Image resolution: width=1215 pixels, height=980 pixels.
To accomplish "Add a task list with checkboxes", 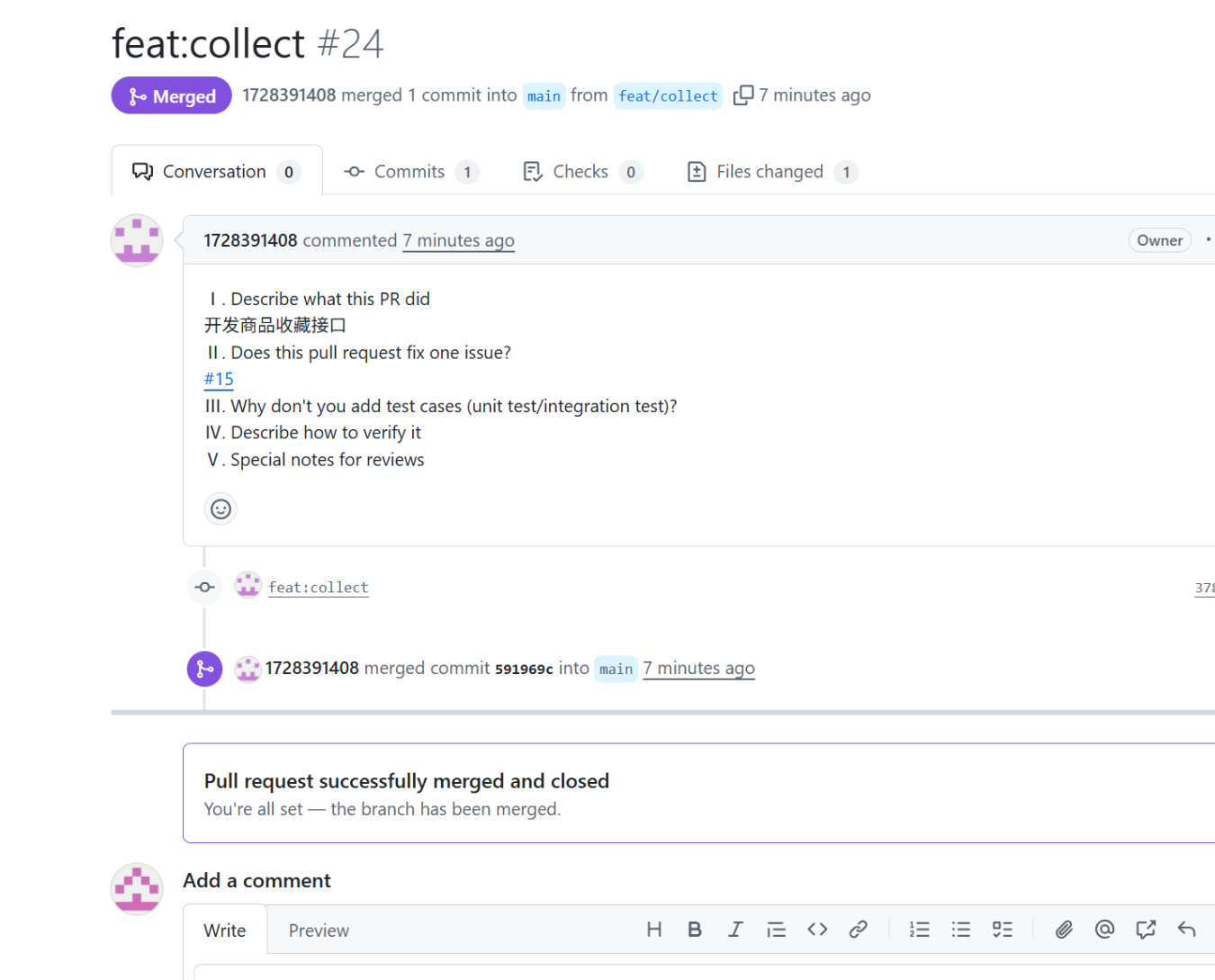I will 1002,930.
